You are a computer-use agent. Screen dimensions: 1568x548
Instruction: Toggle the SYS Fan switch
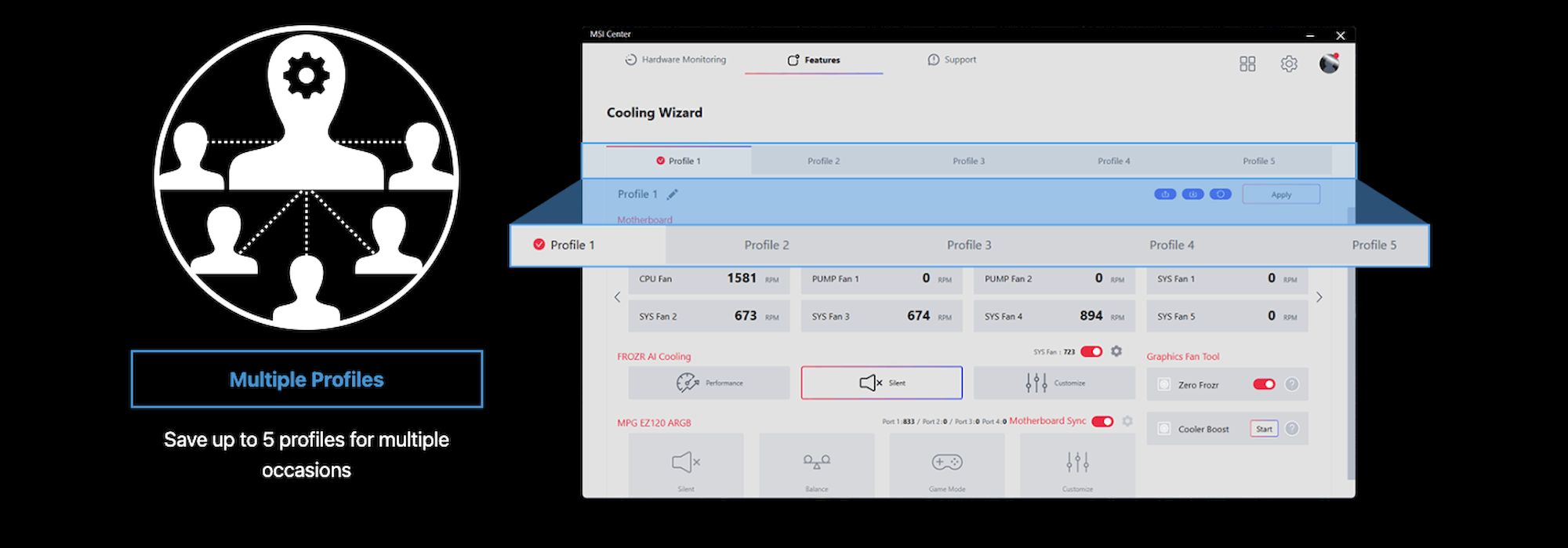(1091, 351)
